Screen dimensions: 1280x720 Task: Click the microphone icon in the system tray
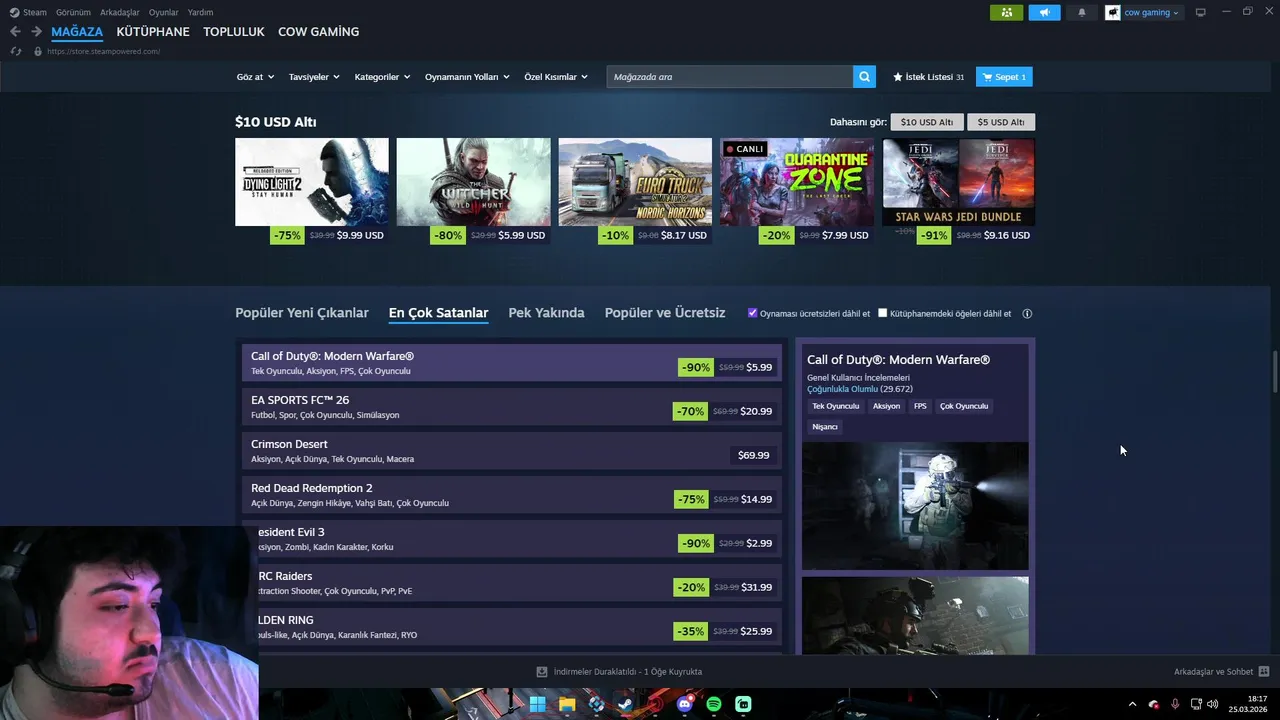pos(1175,704)
